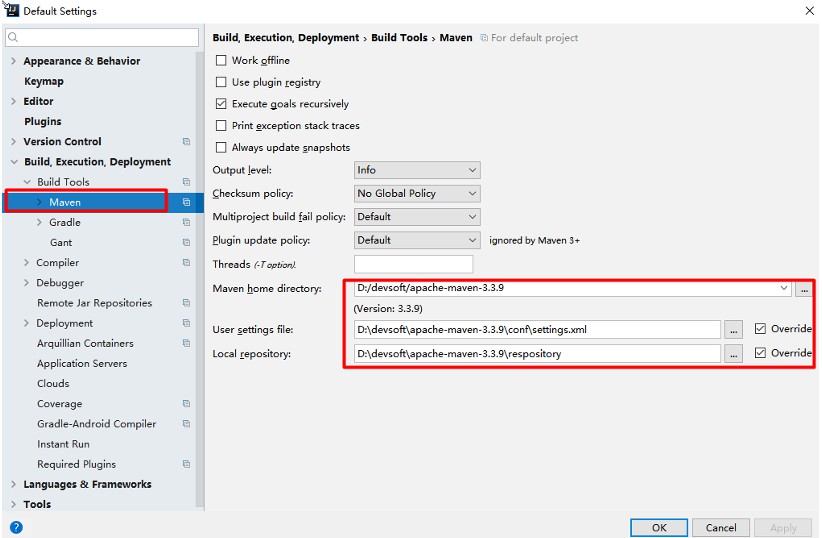822x538 pixels.
Task: Click project-level icon beside Gradle
Action: [x=186, y=222]
